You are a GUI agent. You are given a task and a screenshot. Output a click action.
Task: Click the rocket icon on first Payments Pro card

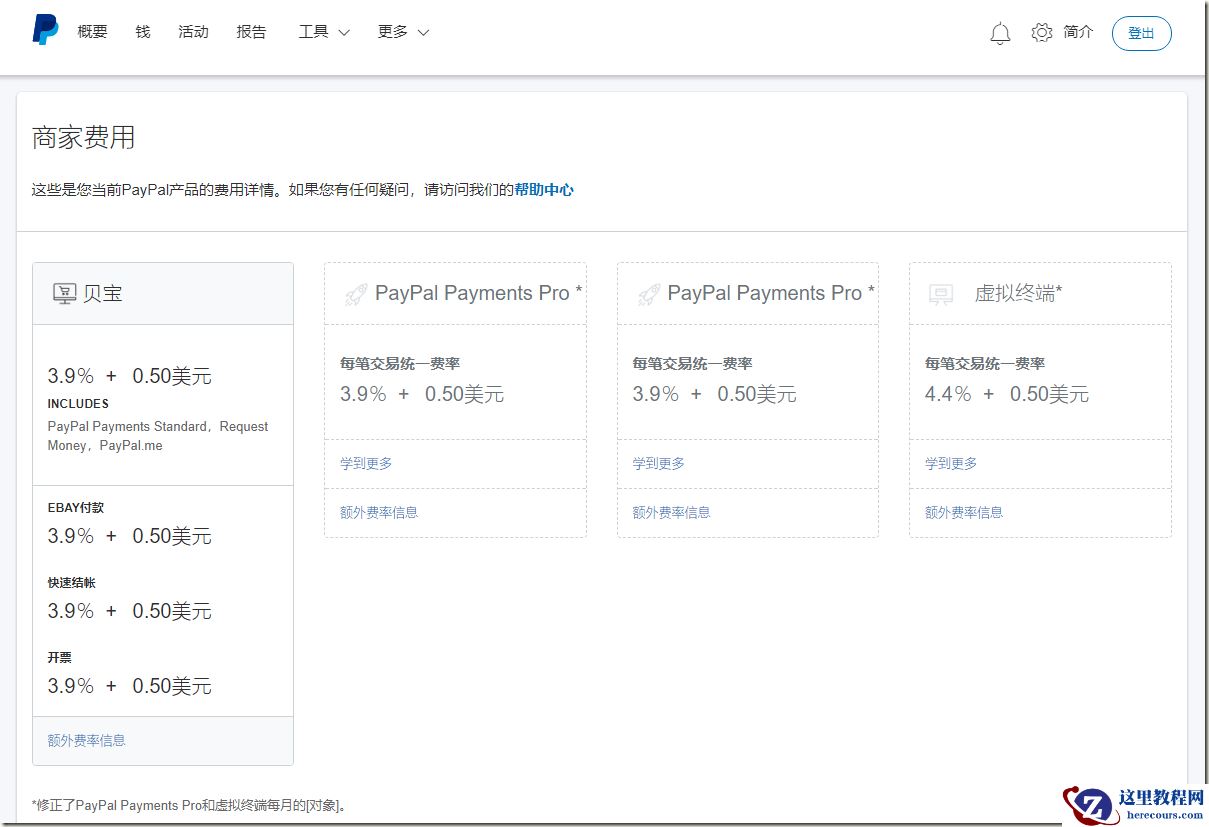(x=355, y=294)
